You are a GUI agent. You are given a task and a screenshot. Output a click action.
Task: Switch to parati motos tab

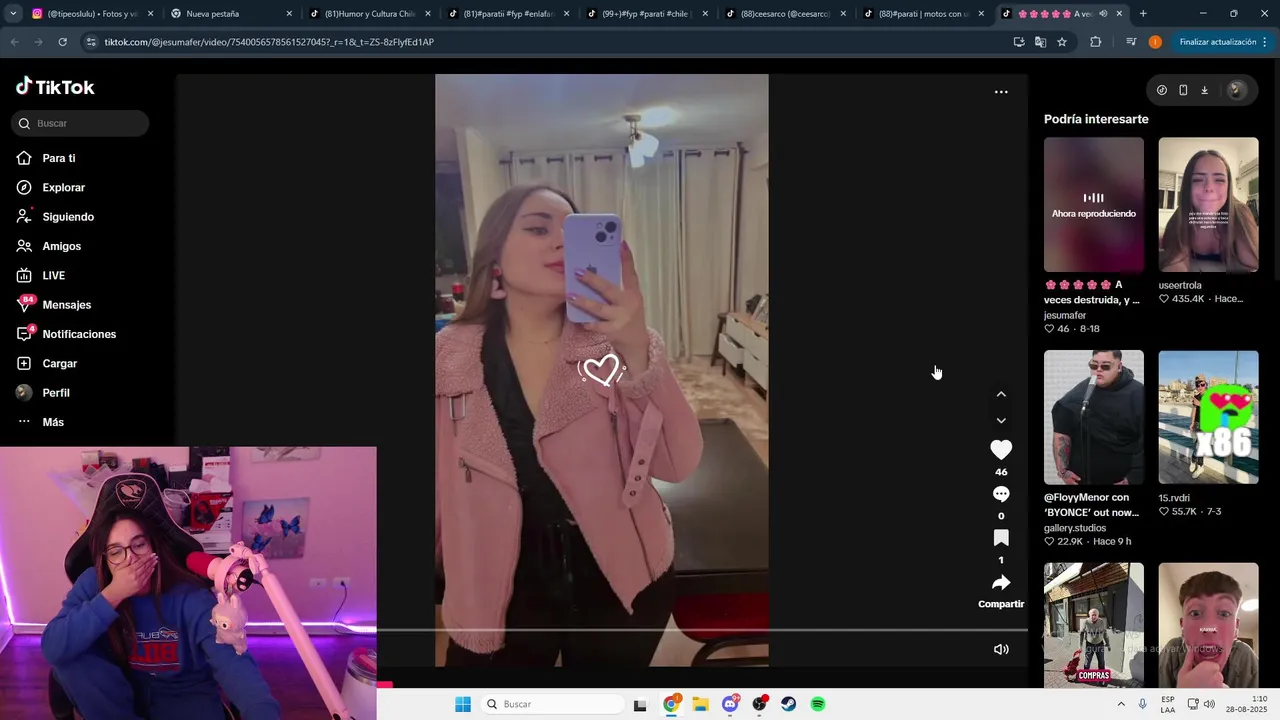point(923,14)
